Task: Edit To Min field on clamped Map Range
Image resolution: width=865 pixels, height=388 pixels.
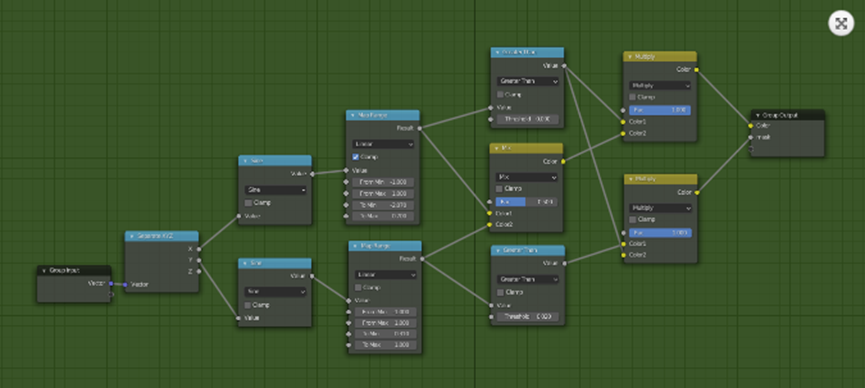Action: pos(383,205)
